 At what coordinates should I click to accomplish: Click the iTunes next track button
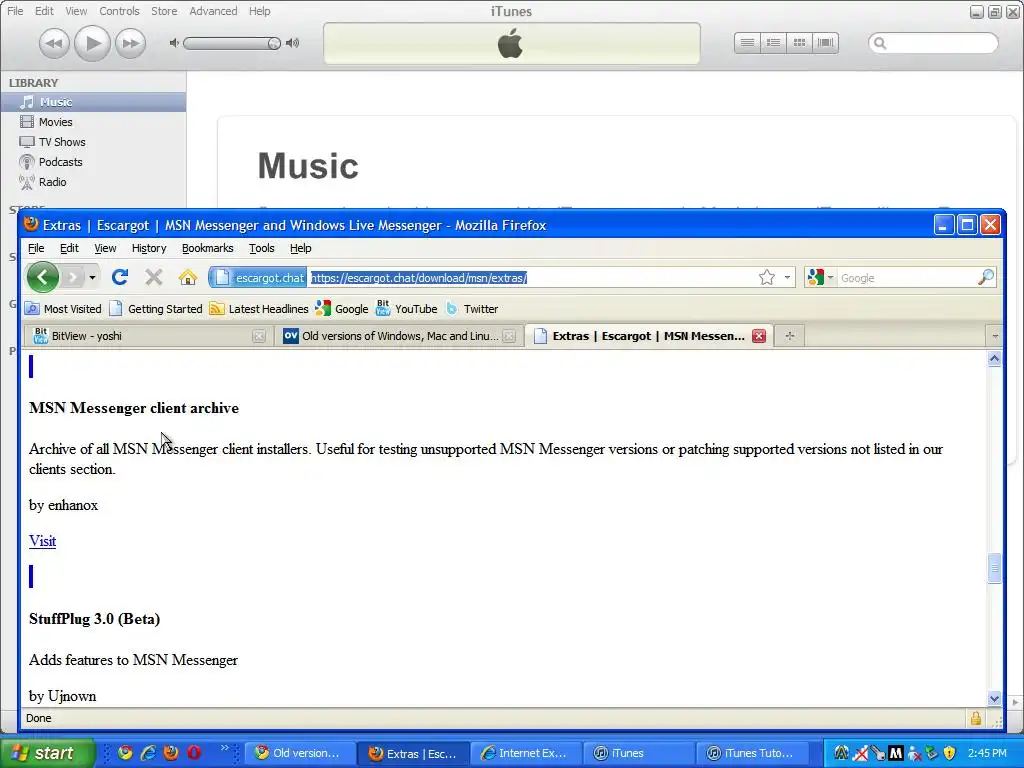[x=131, y=44]
